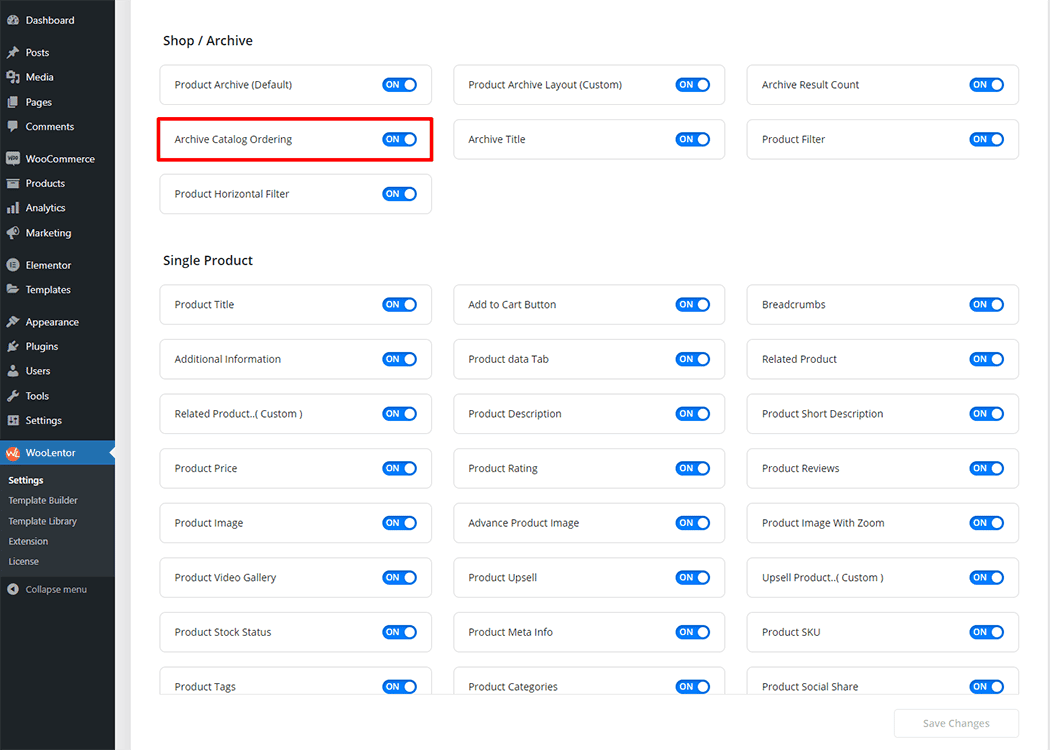Click the Analytics bar chart icon
Screen dimensions: 1050x750
[13, 208]
